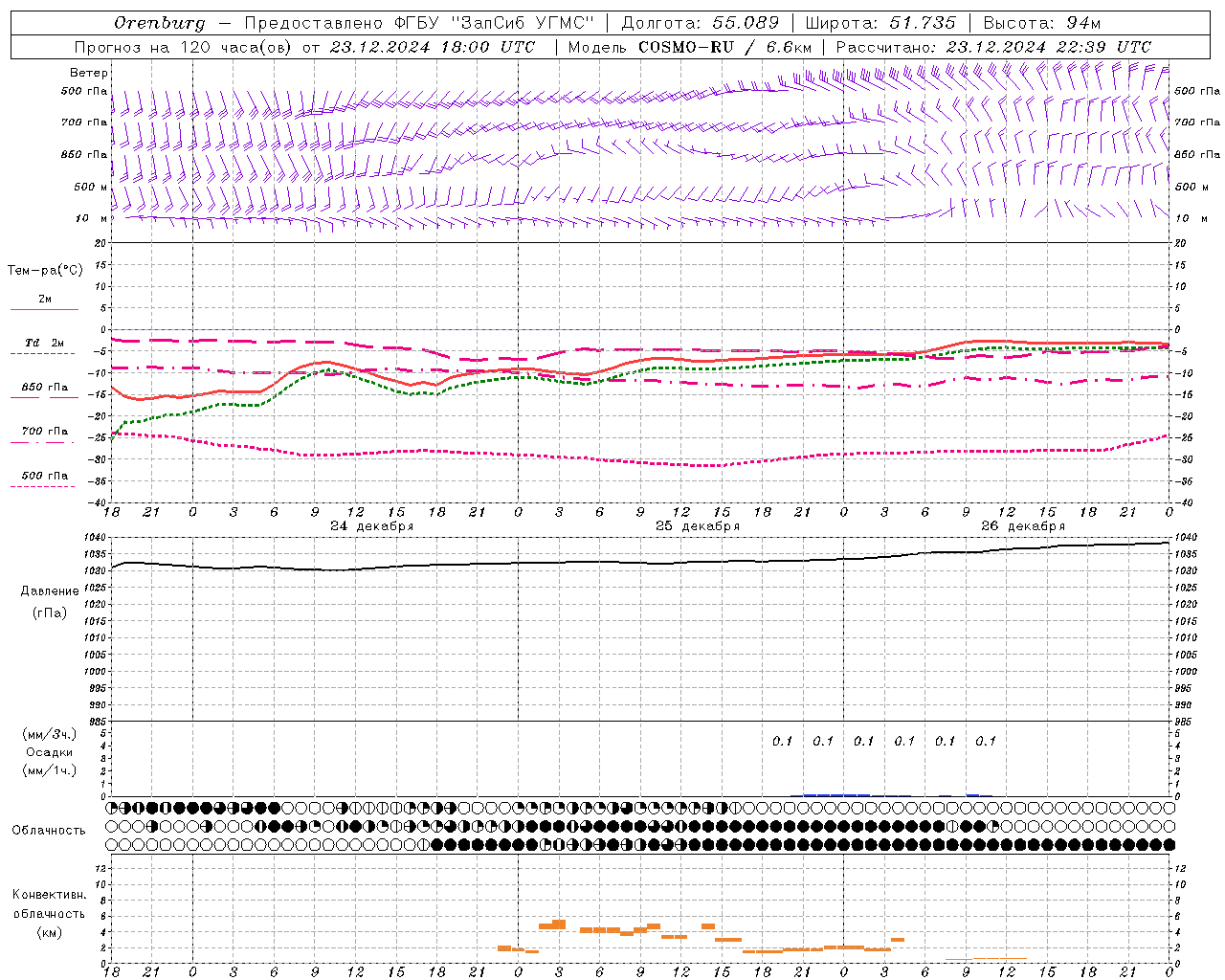The height and width of the screenshot is (980, 1225).
Task: Select the text Предоставлено ФГБУ "ЗапСиб УГМС"
Action: point(420,23)
